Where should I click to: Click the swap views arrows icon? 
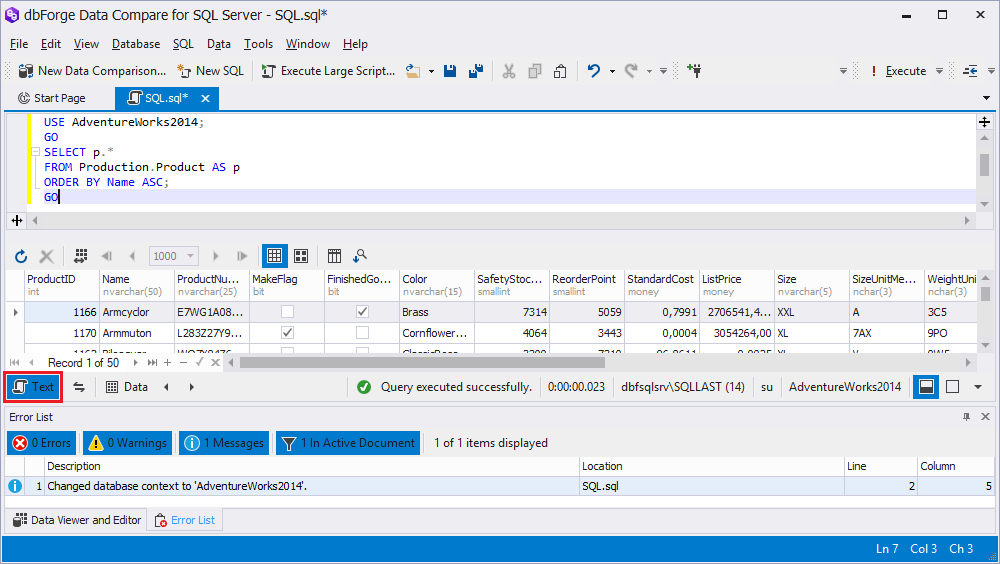[x=79, y=387]
